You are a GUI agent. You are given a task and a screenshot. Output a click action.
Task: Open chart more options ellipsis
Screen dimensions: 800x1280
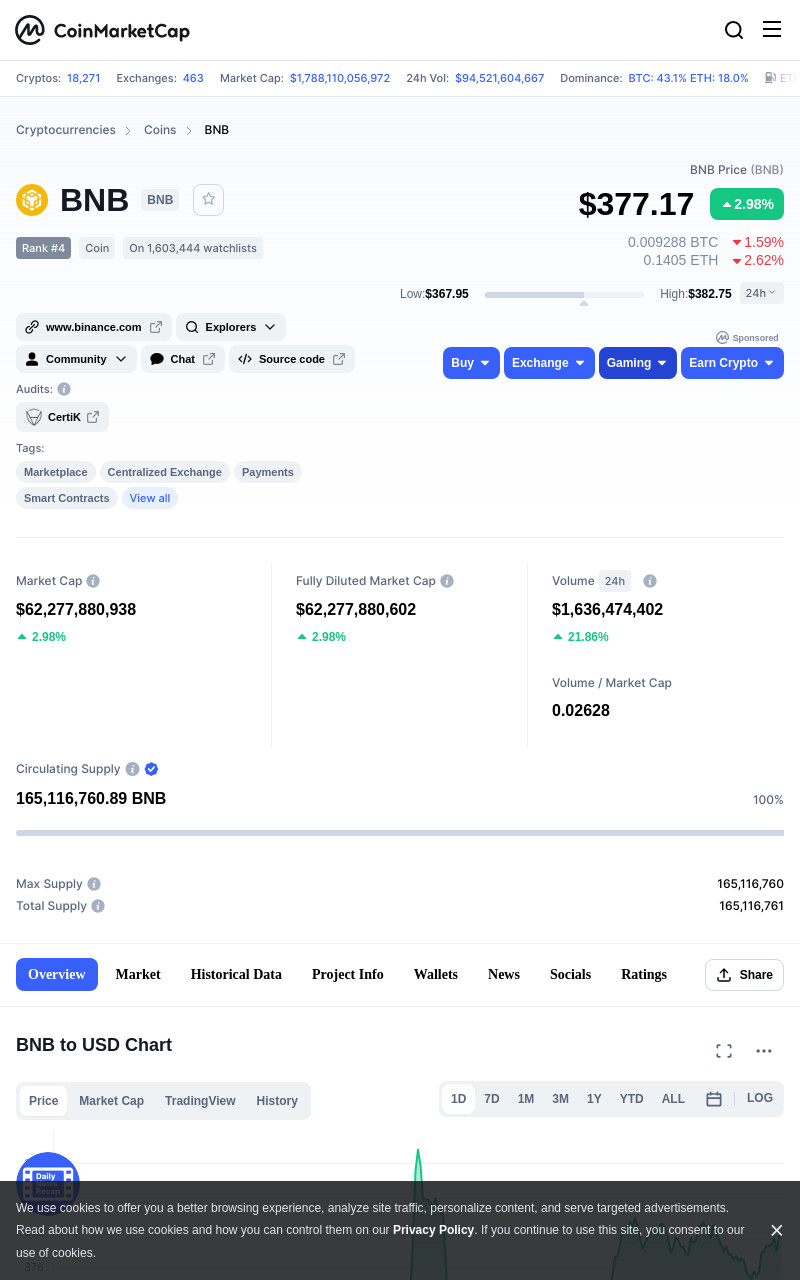[764, 1051]
